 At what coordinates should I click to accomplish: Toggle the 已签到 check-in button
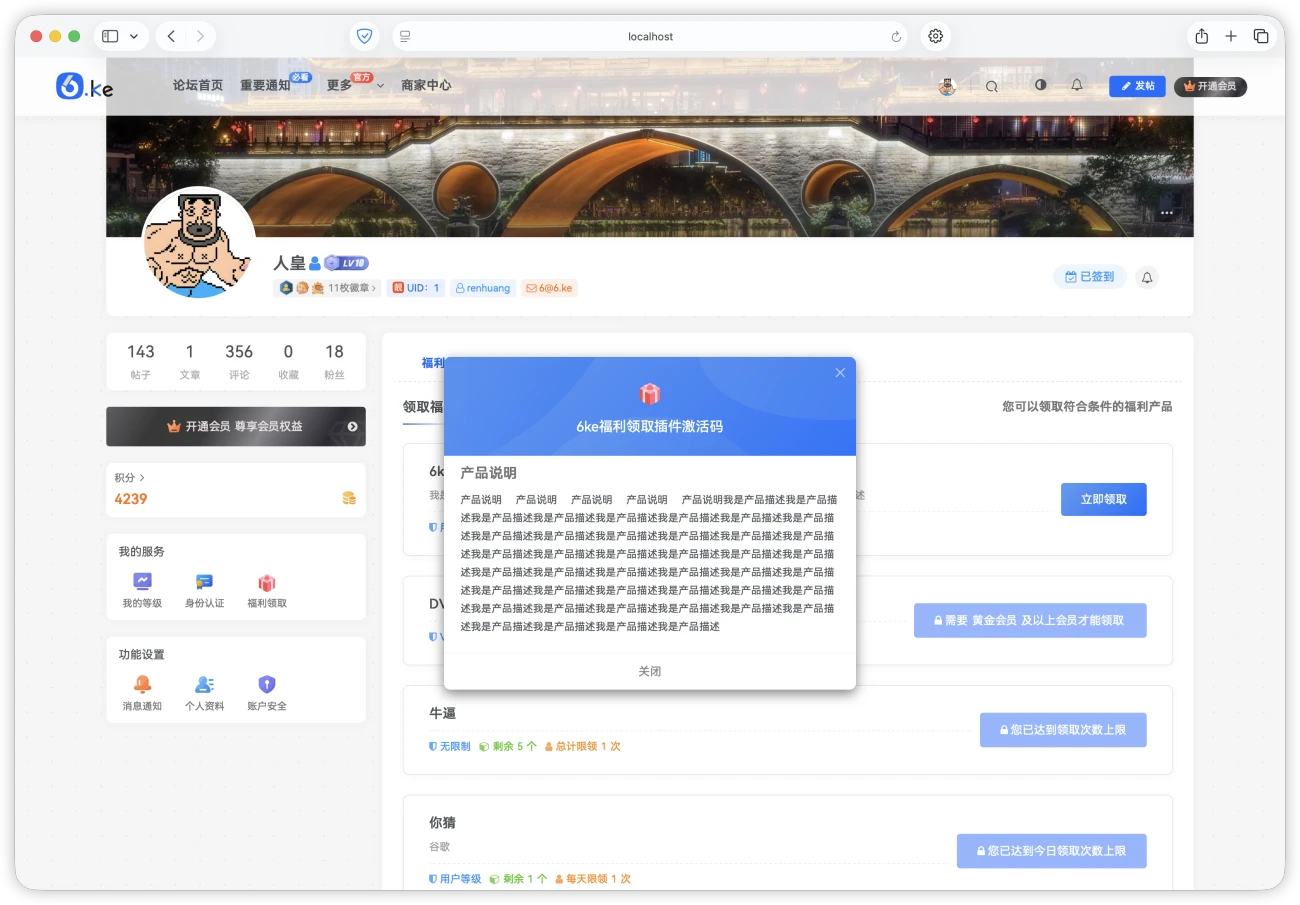coord(1089,277)
